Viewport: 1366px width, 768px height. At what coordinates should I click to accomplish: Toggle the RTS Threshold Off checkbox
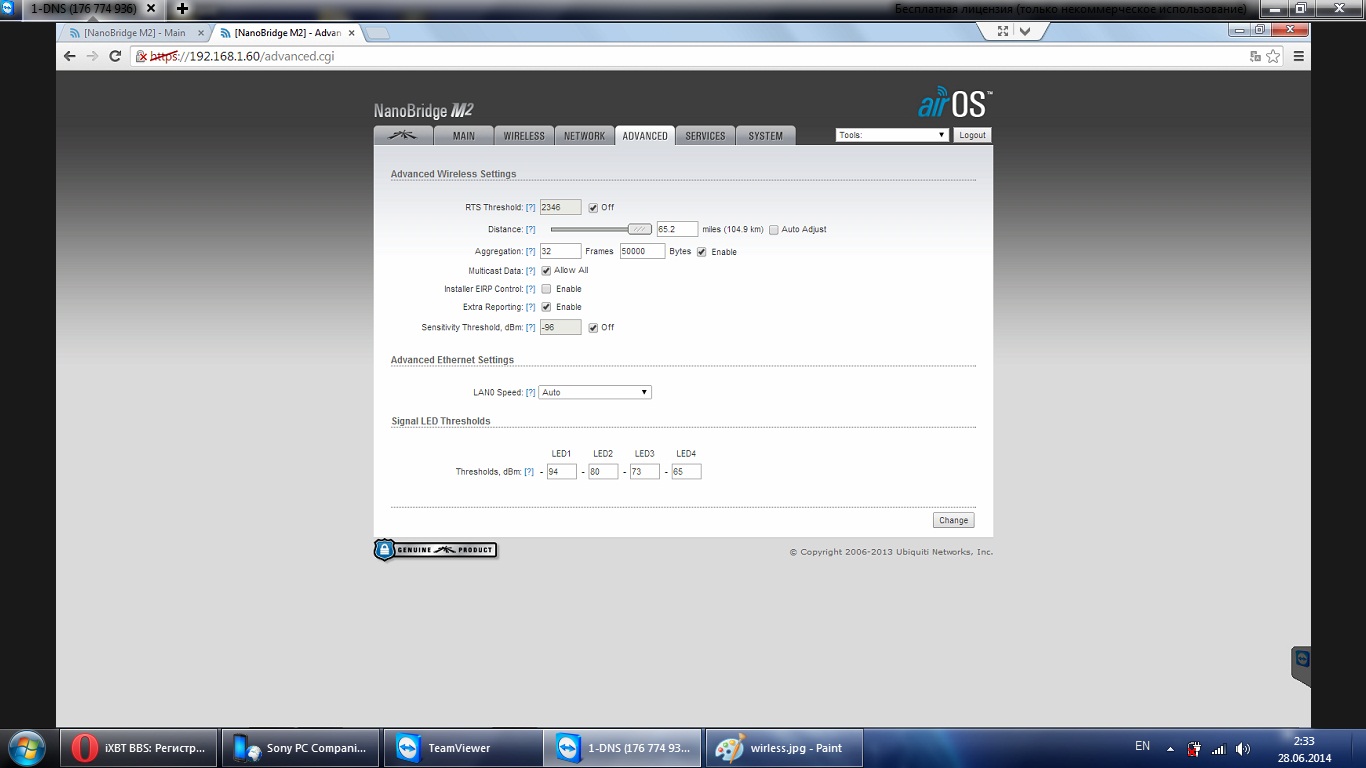(x=593, y=208)
